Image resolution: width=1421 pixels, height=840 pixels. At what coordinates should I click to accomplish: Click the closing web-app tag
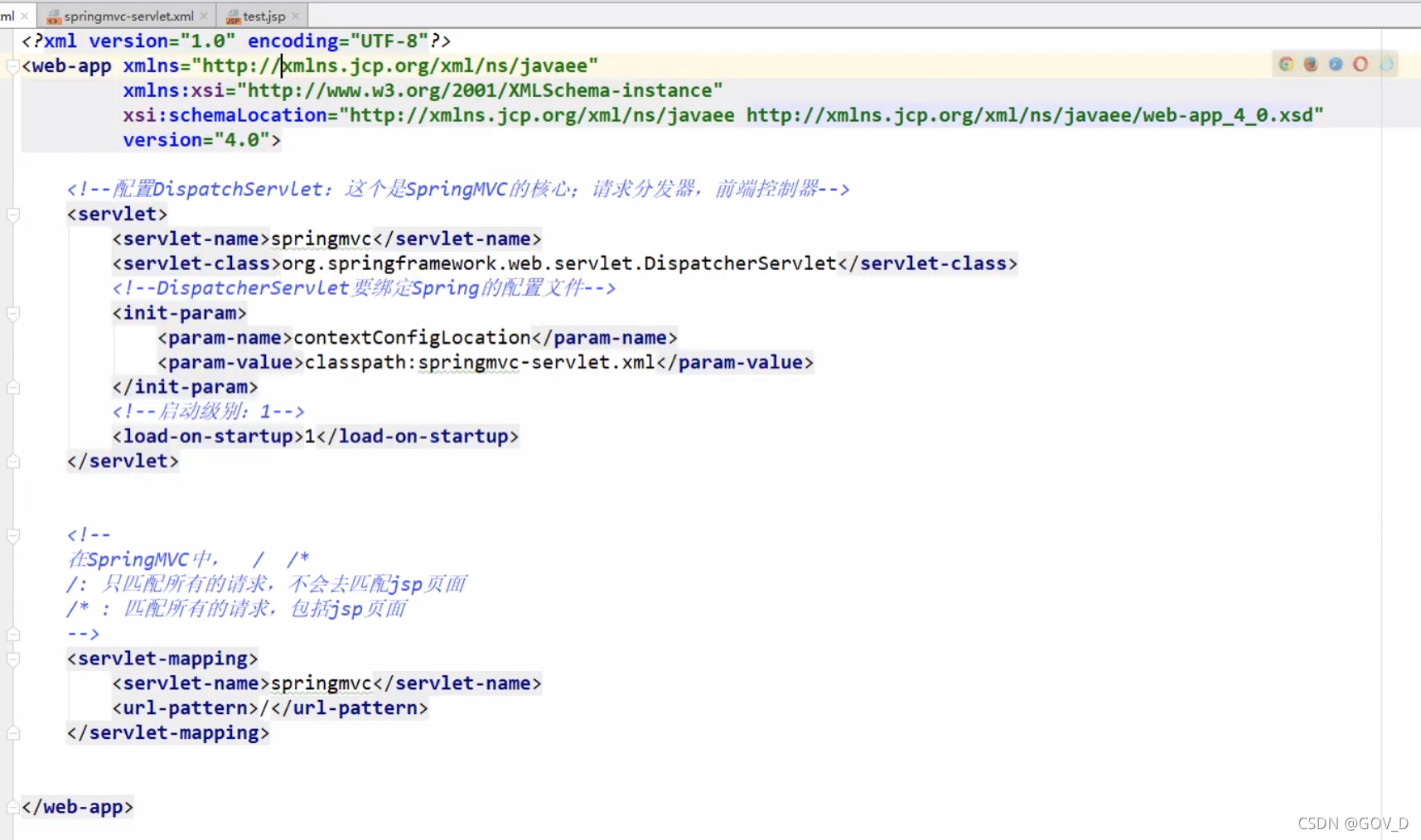(77, 807)
